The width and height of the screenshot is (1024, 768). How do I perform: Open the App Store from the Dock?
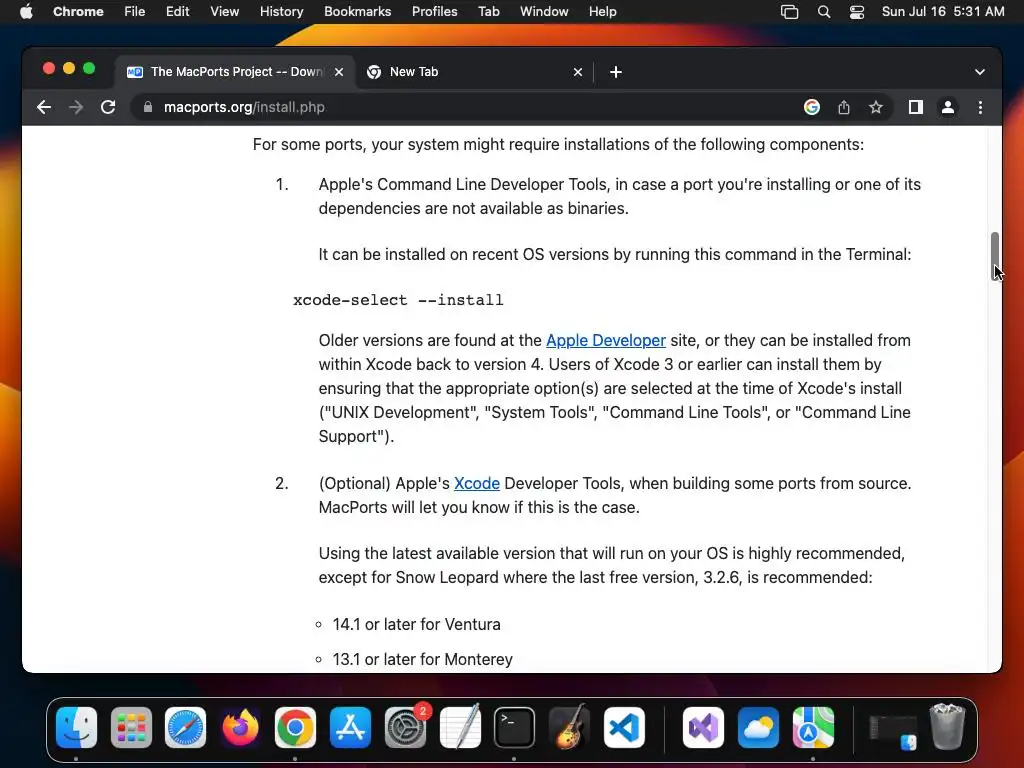pos(350,728)
